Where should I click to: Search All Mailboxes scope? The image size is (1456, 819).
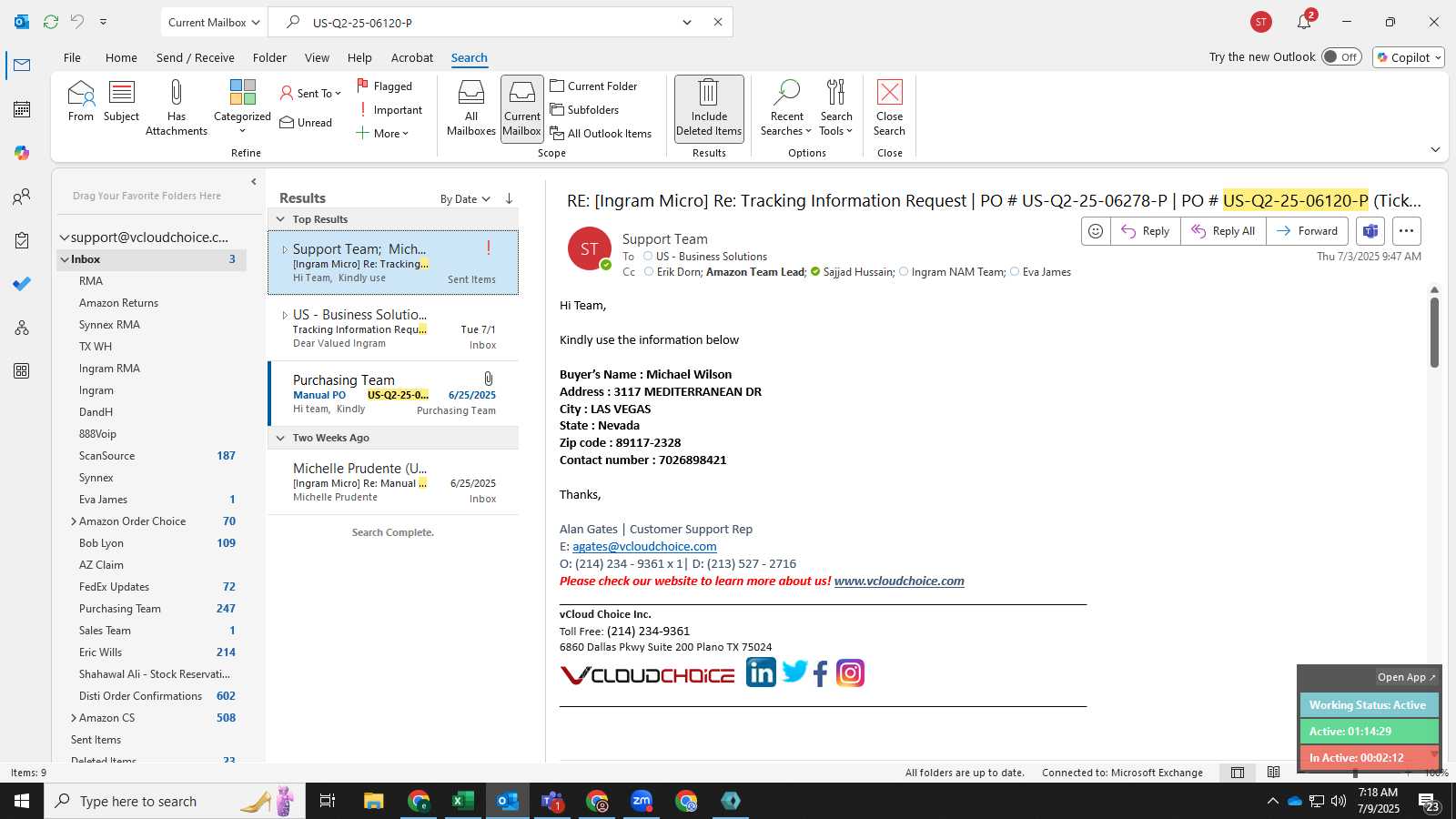(x=471, y=107)
